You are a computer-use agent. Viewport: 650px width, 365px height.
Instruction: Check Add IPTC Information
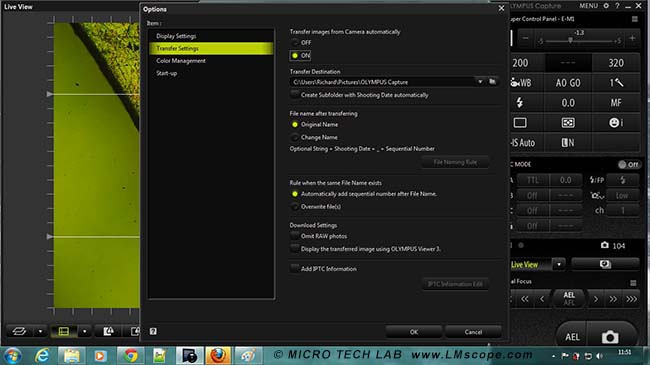pyautogui.click(x=295, y=269)
